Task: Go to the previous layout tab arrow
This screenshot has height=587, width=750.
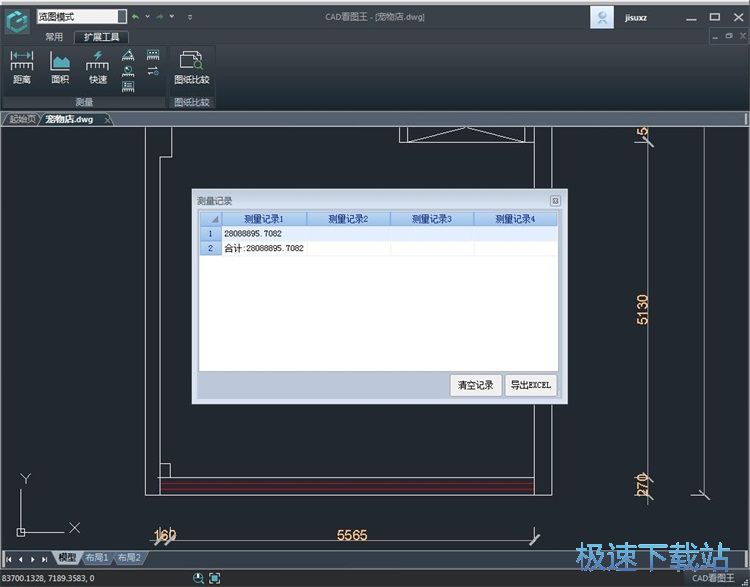Action: coord(20,559)
